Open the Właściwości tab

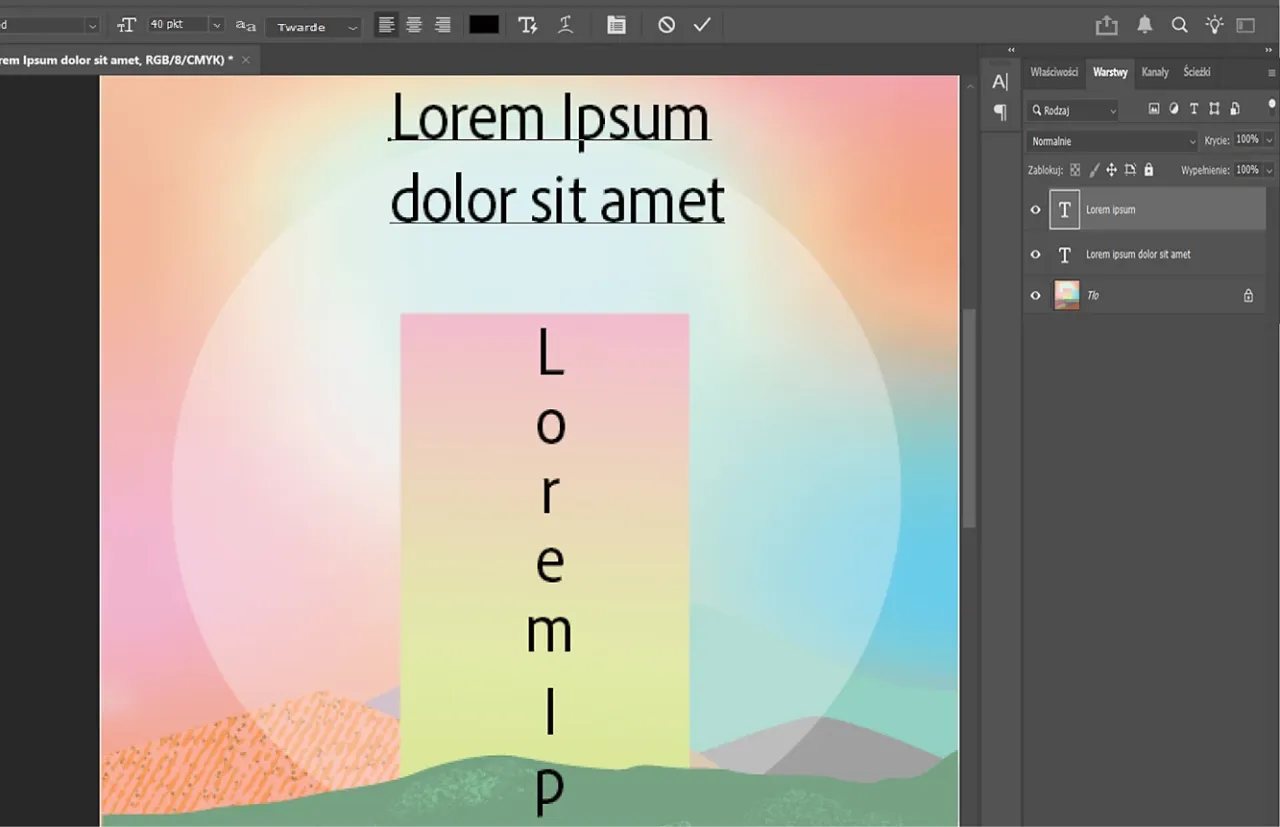[1053, 71]
